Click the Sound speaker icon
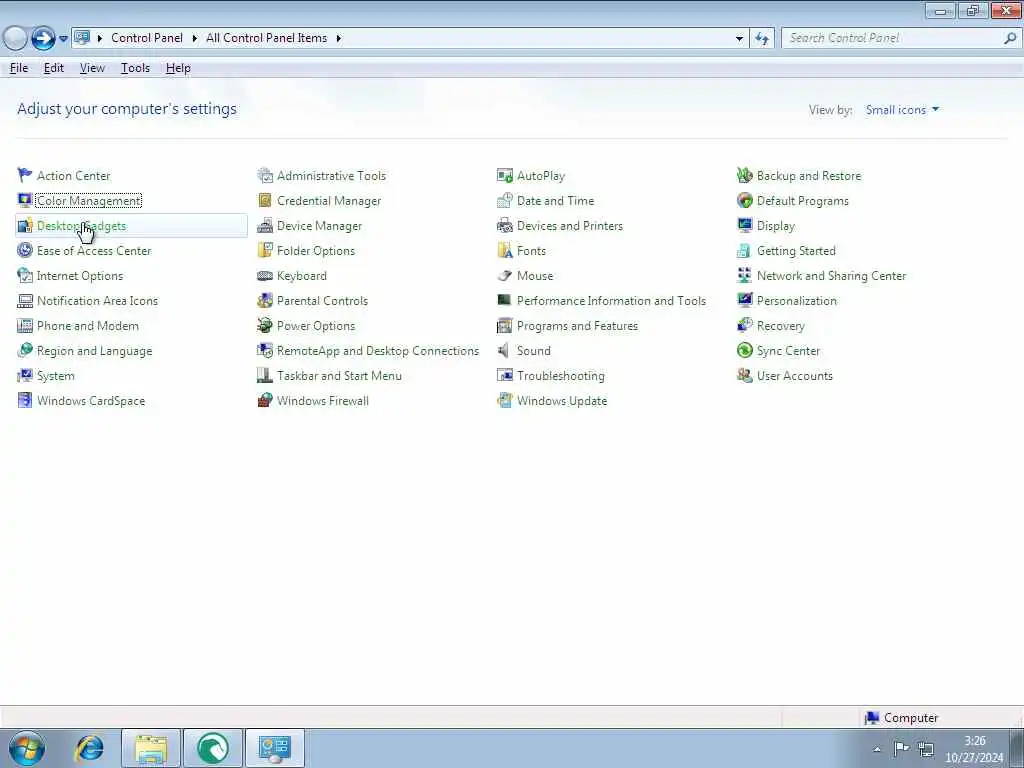Viewport: 1024px width, 768px height. point(504,350)
